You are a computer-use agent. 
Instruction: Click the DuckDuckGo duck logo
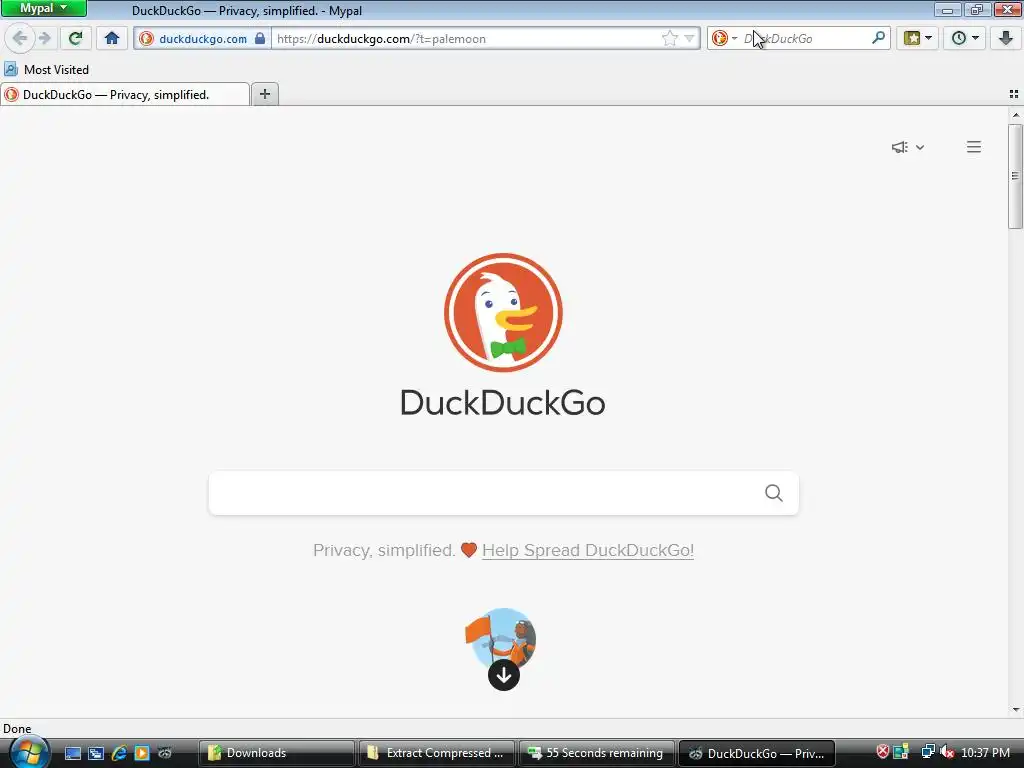[x=503, y=312]
